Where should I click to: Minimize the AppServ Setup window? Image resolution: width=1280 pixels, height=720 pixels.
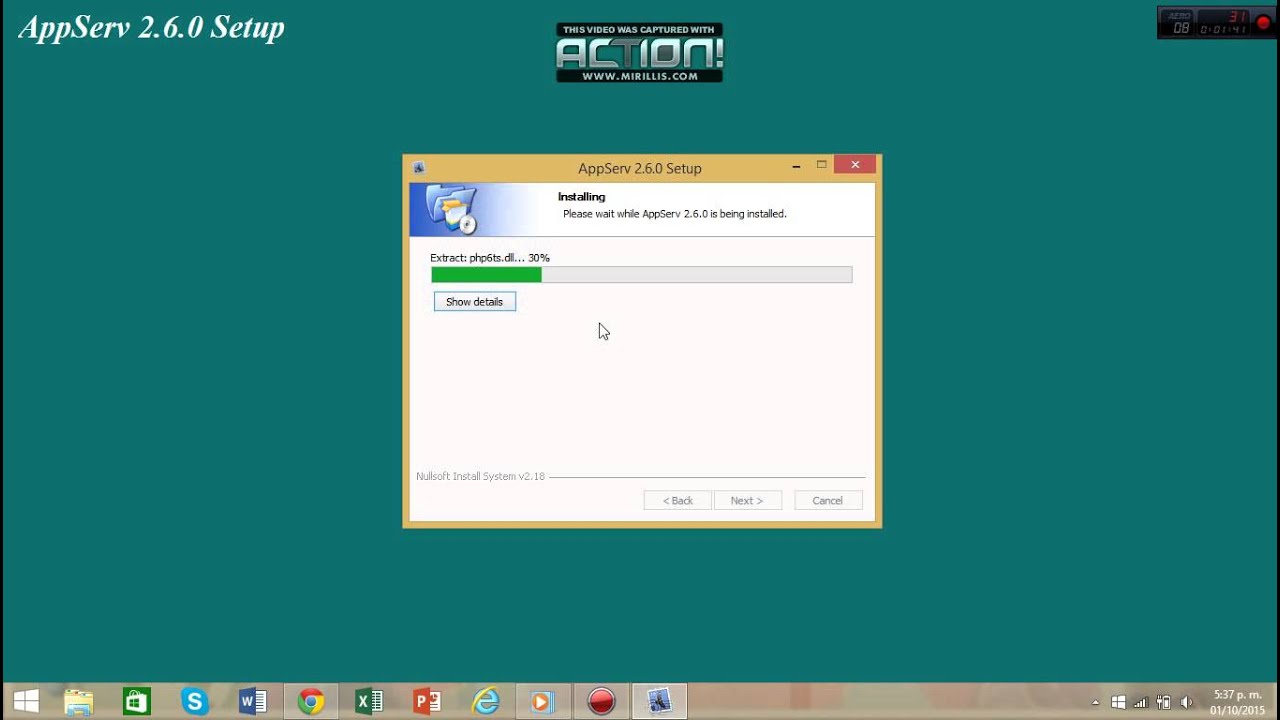(796, 166)
